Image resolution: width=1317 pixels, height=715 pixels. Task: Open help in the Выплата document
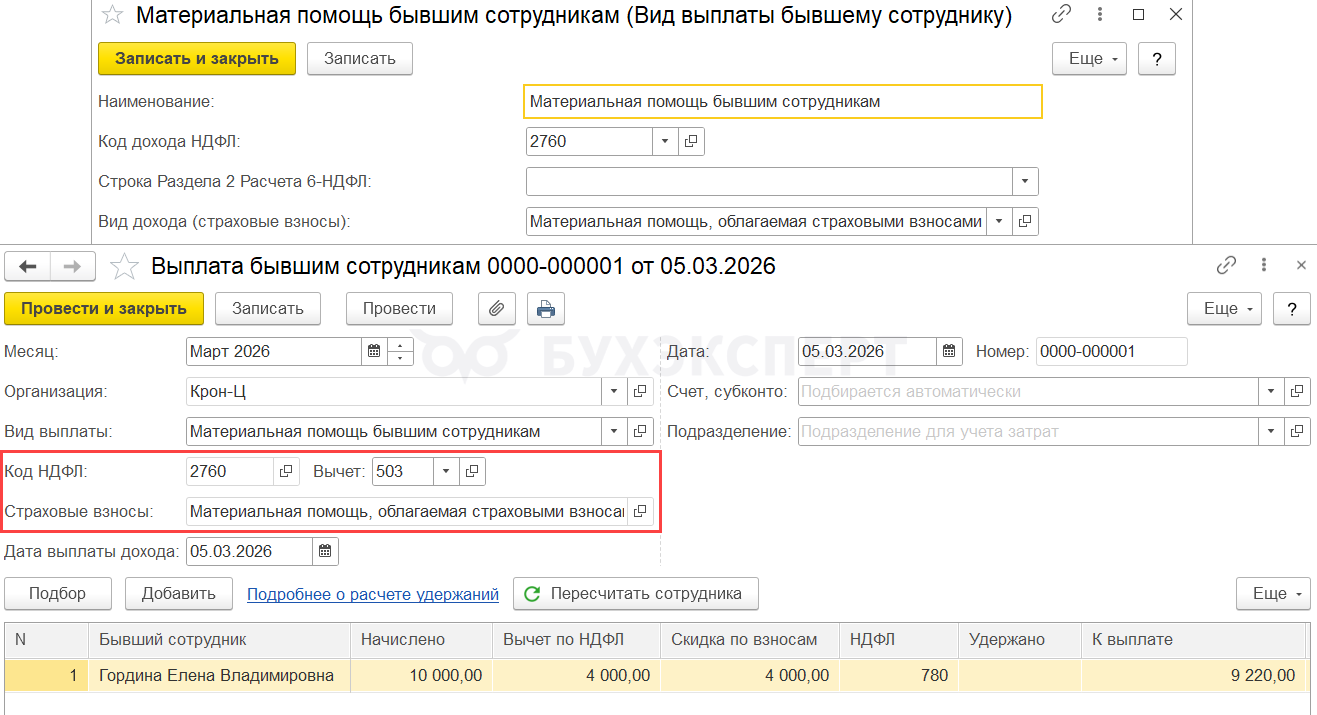(x=1293, y=309)
